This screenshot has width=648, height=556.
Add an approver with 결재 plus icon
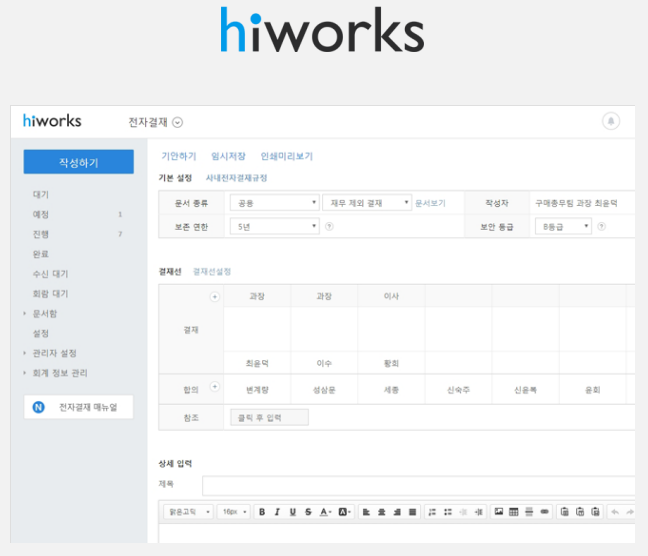click(x=214, y=297)
